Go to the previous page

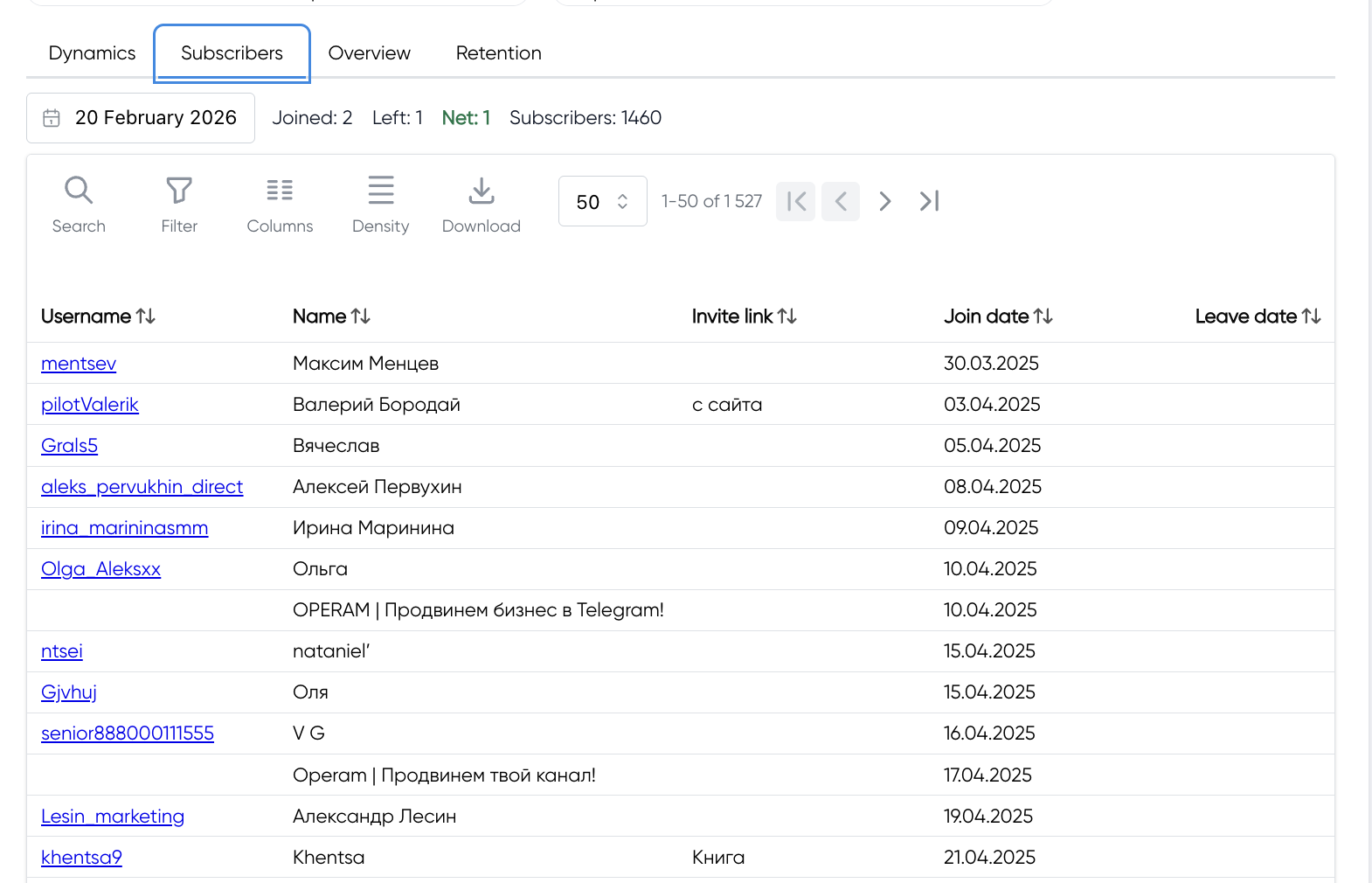coord(841,201)
